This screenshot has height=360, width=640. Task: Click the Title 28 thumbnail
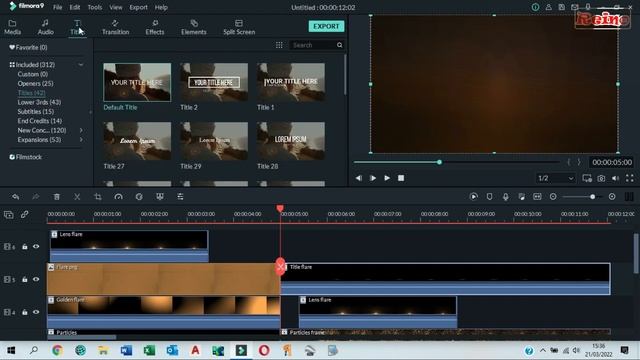pyautogui.click(x=291, y=141)
